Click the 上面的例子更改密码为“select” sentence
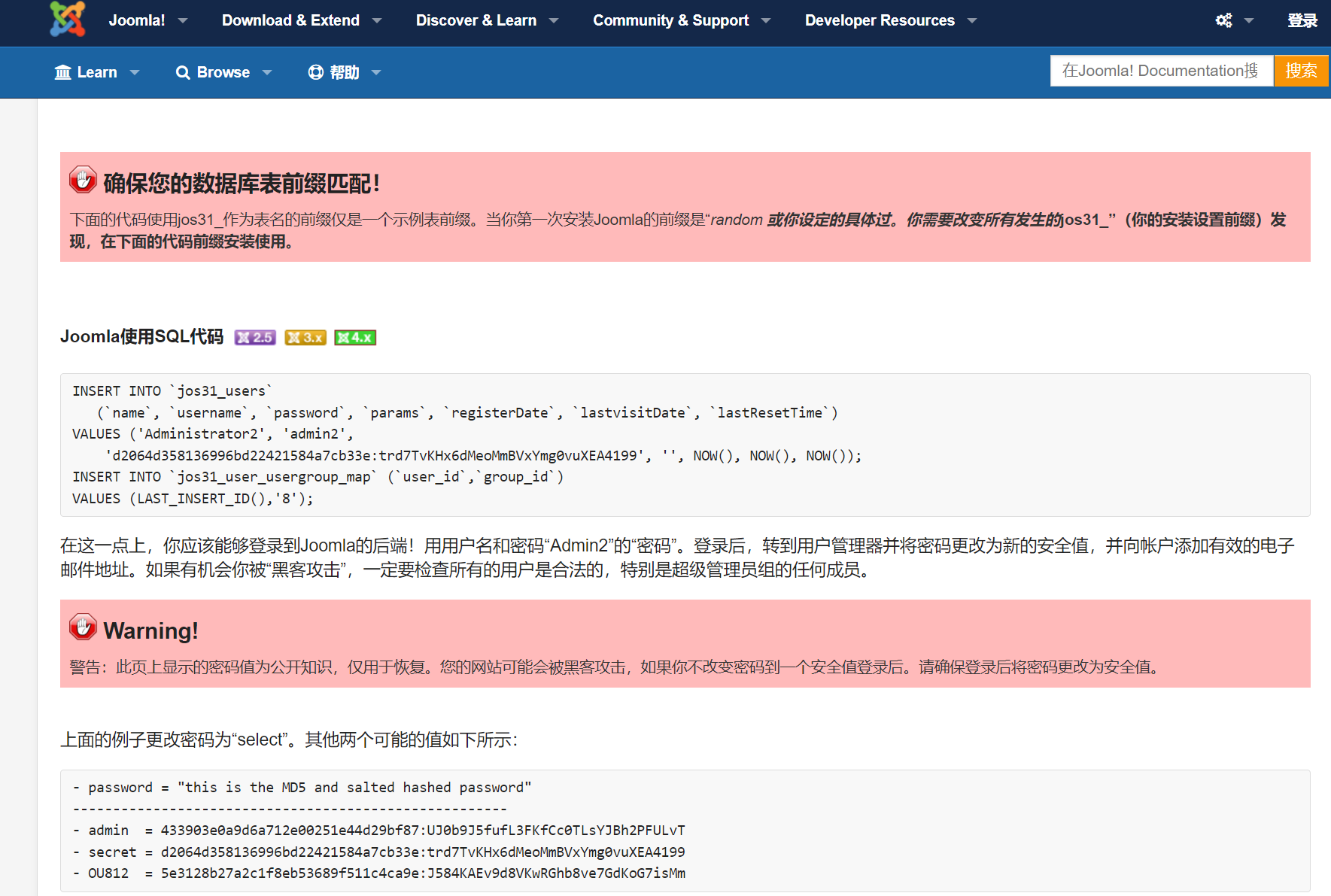Image resolution: width=1331 pixels, height=896 pixels. coord(289,740)
